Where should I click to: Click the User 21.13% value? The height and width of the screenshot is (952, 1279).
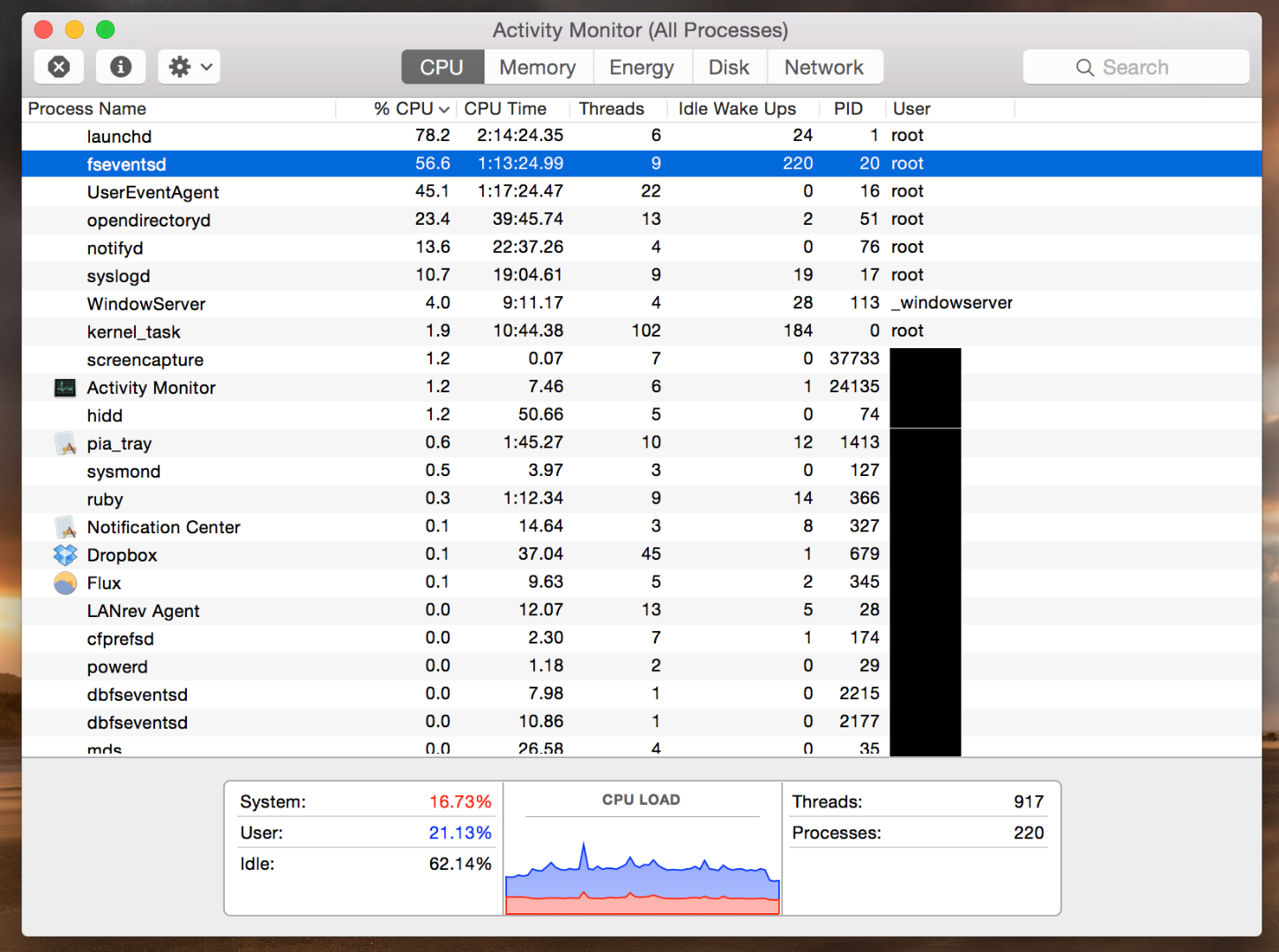(x=460, y=833)
